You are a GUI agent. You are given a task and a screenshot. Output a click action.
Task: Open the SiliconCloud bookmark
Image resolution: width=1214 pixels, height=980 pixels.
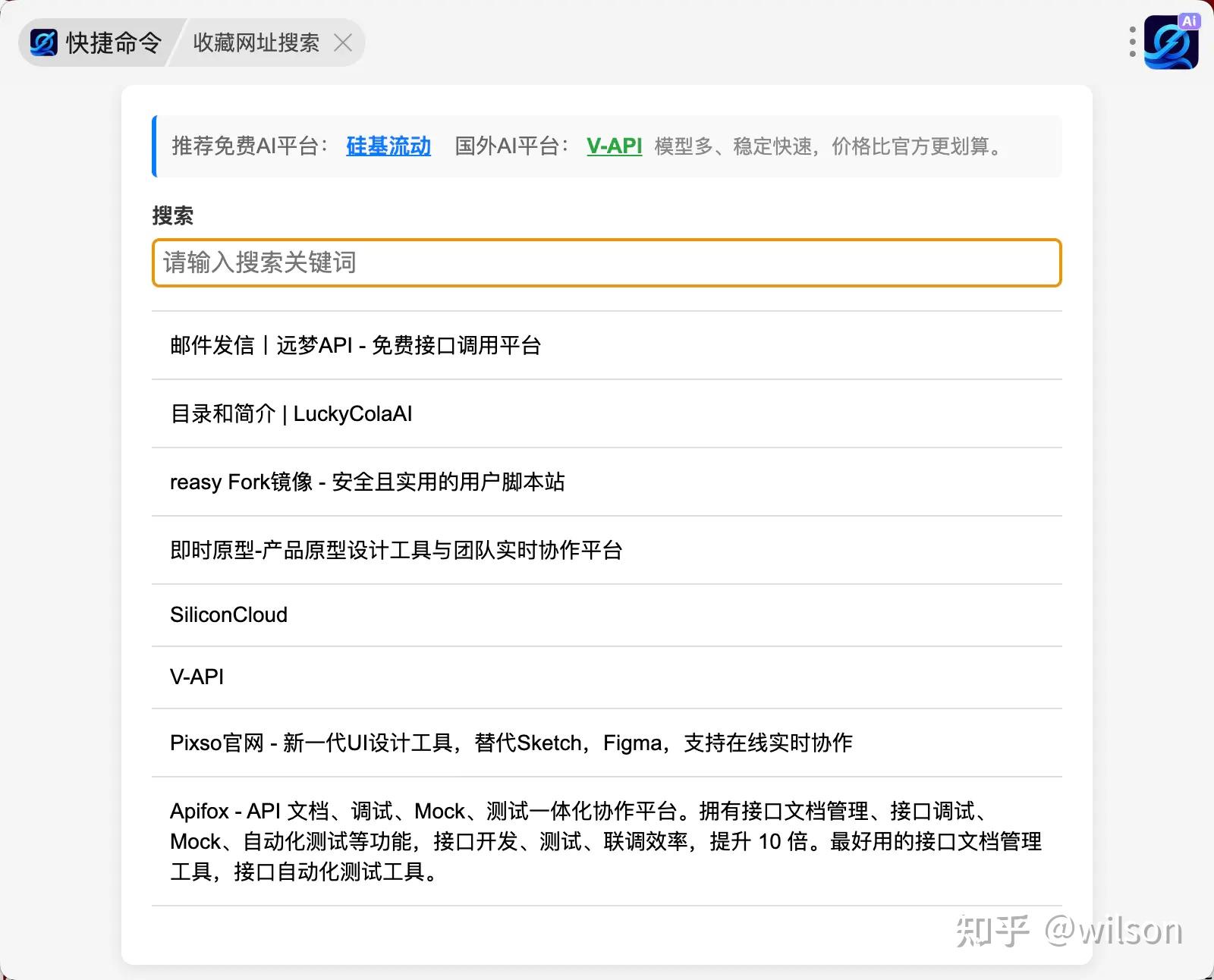228,614
